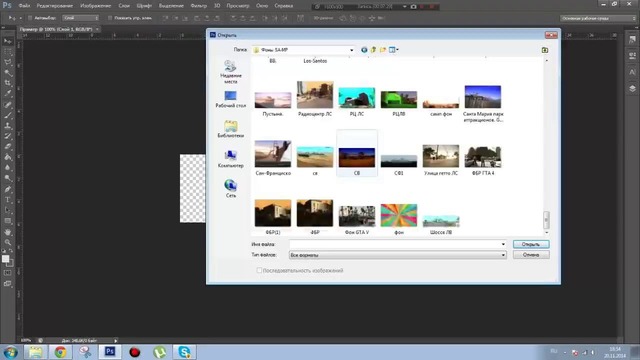This screenshot has width=640, height=360.
Task: Go up one folder level in dialog
Action: (373, 50)
